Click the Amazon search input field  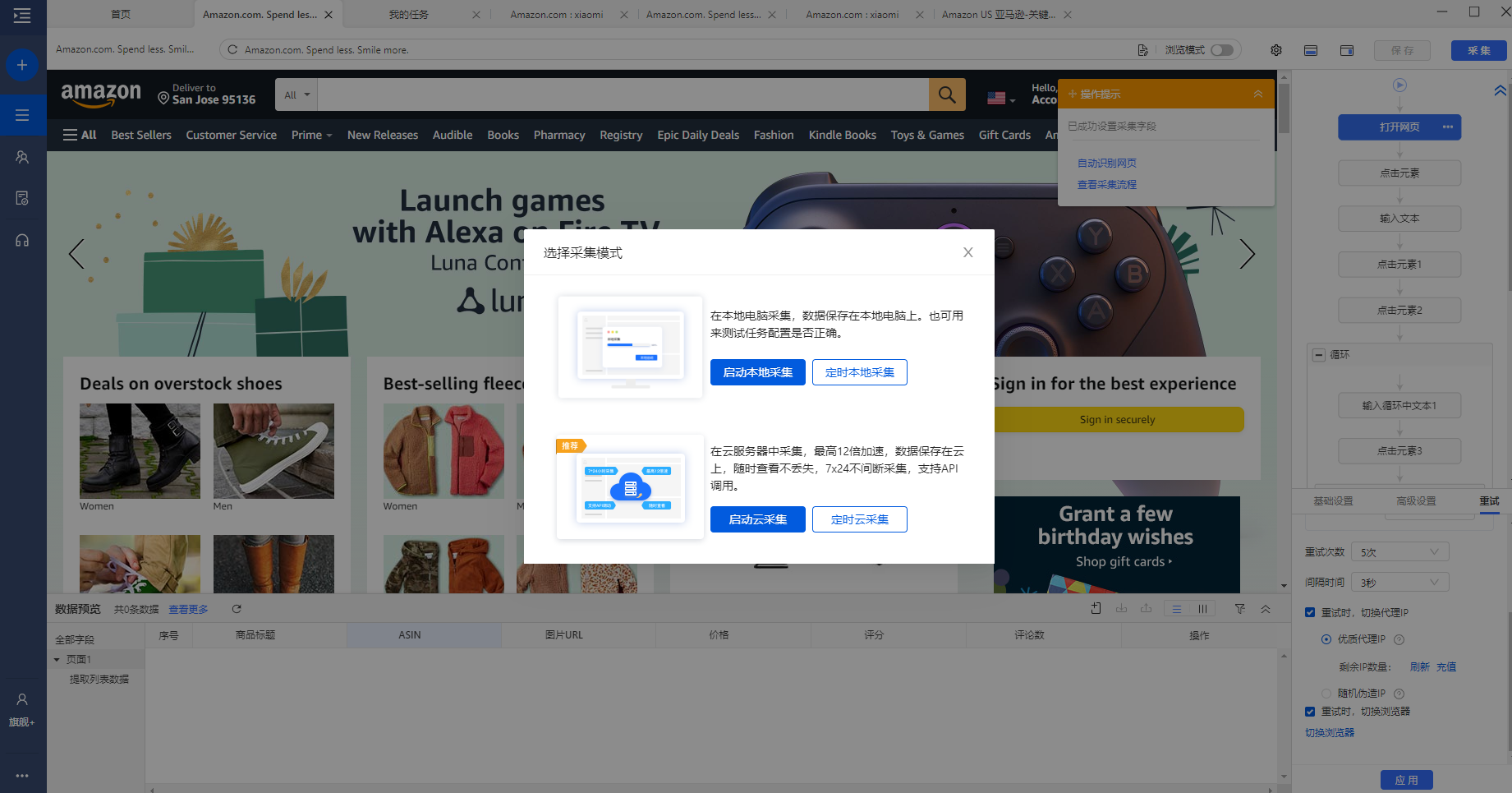[x=623, y=95]
